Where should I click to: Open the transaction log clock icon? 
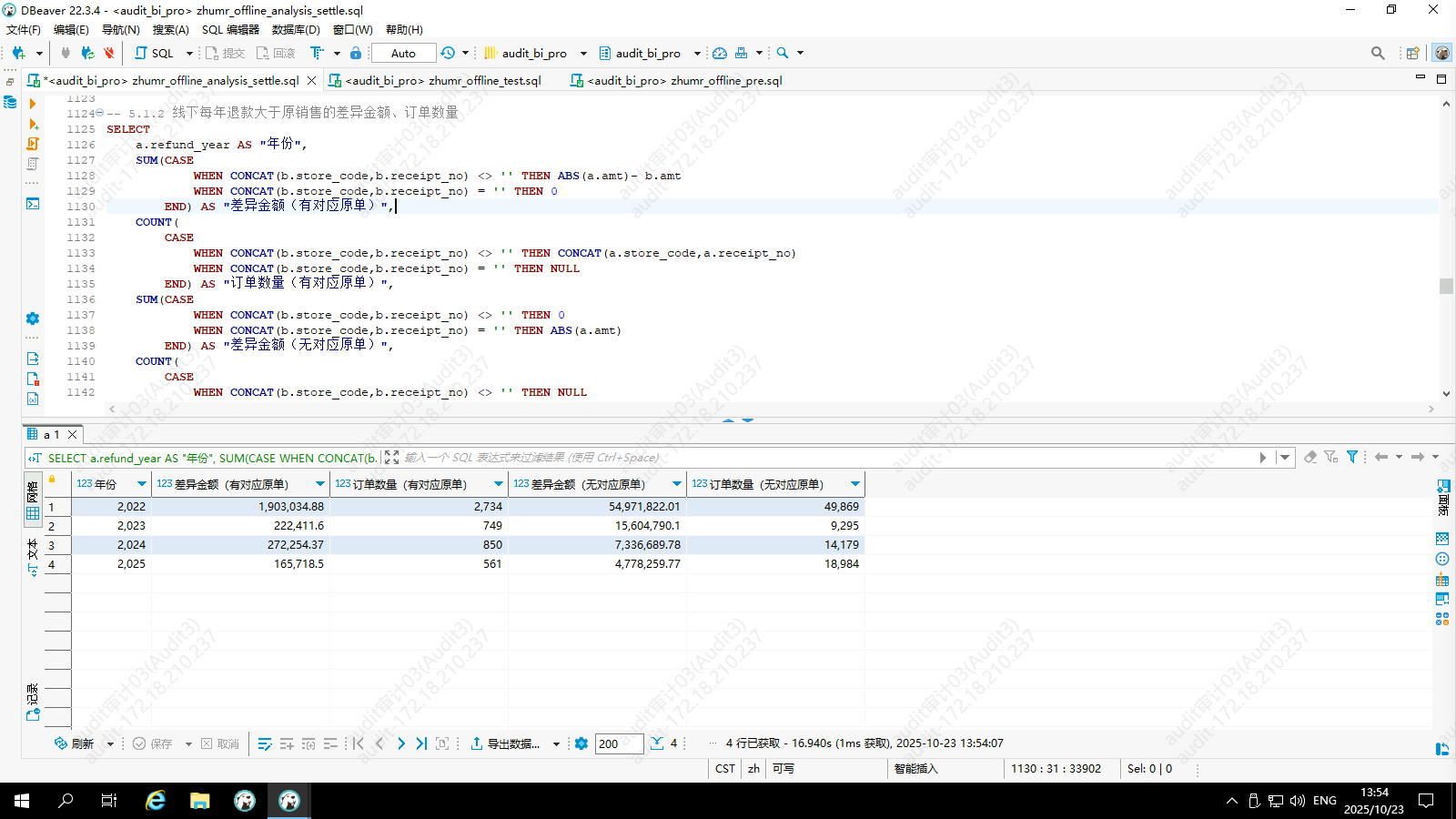tap(448, 53)
